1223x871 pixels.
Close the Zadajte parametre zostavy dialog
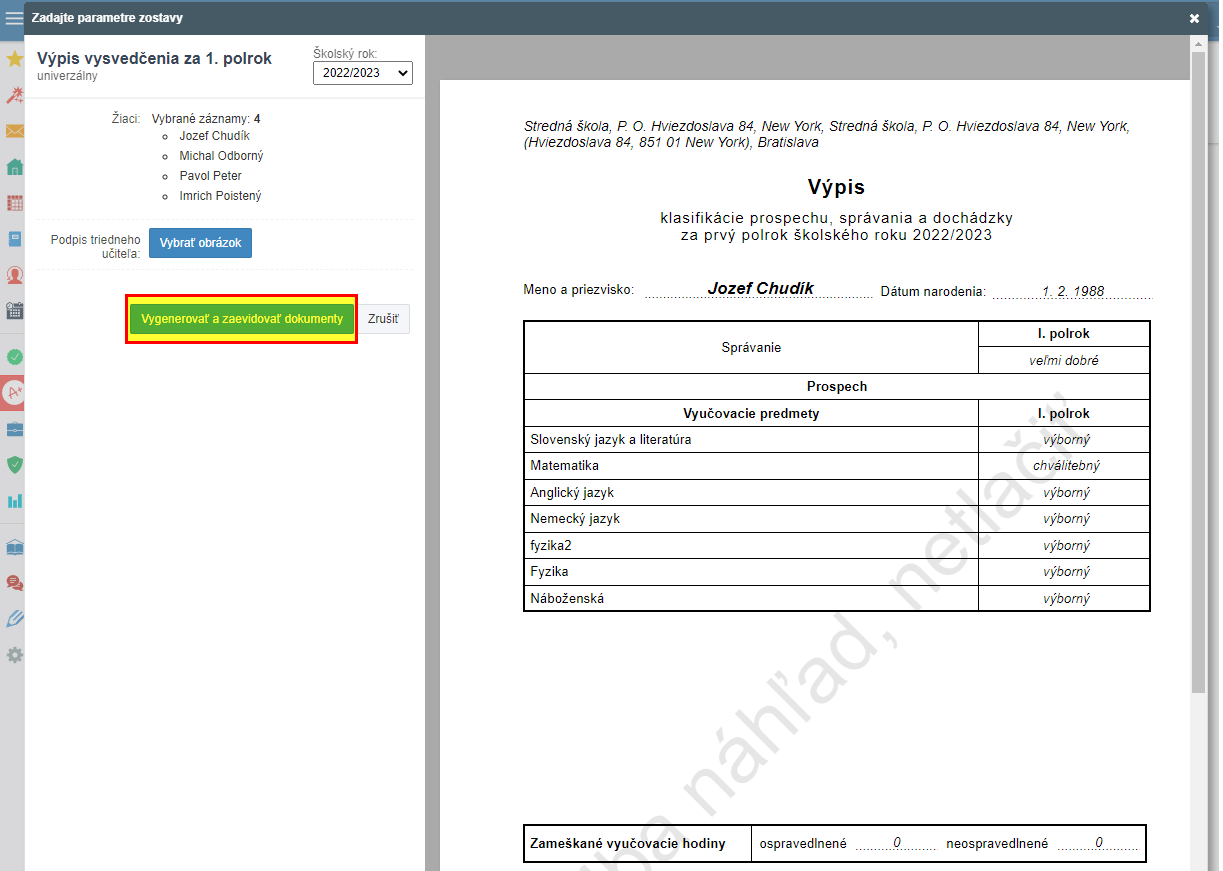(1194, 18)
